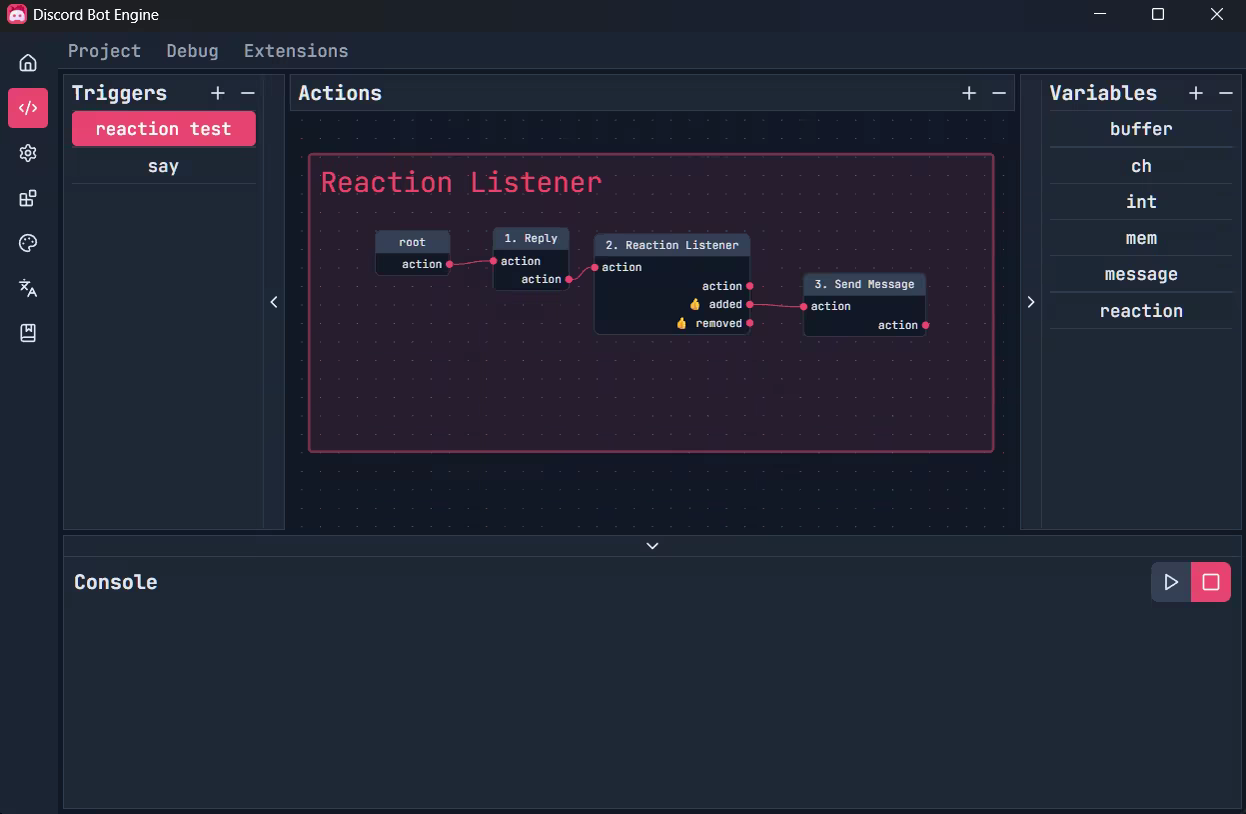Image resolution: width=1246 pixels, height=814 pixels.
Task: Open the Project menu
Action: pos(104,51)
